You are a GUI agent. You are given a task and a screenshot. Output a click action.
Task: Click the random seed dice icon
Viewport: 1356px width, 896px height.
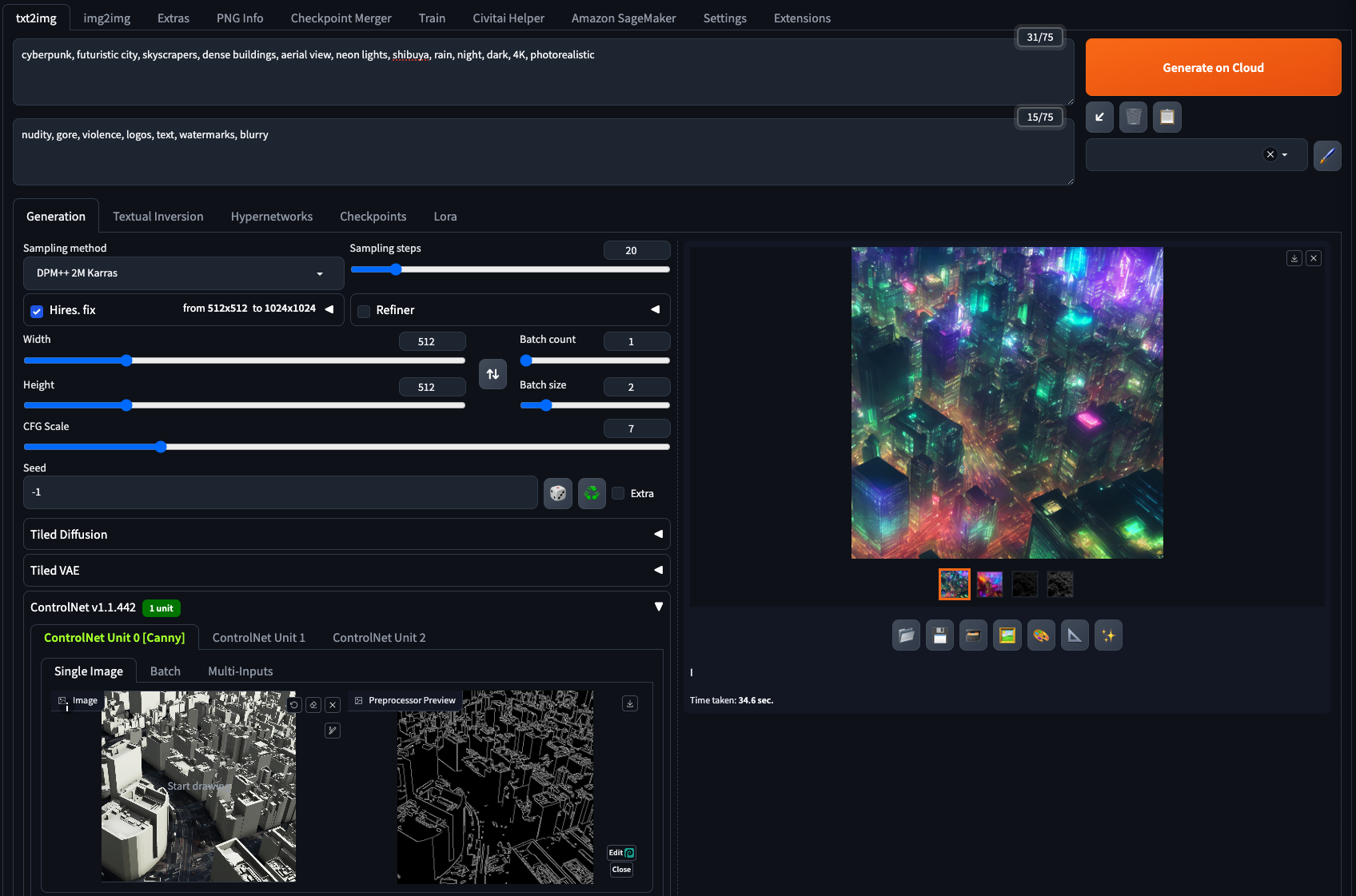tap(557, 493)
